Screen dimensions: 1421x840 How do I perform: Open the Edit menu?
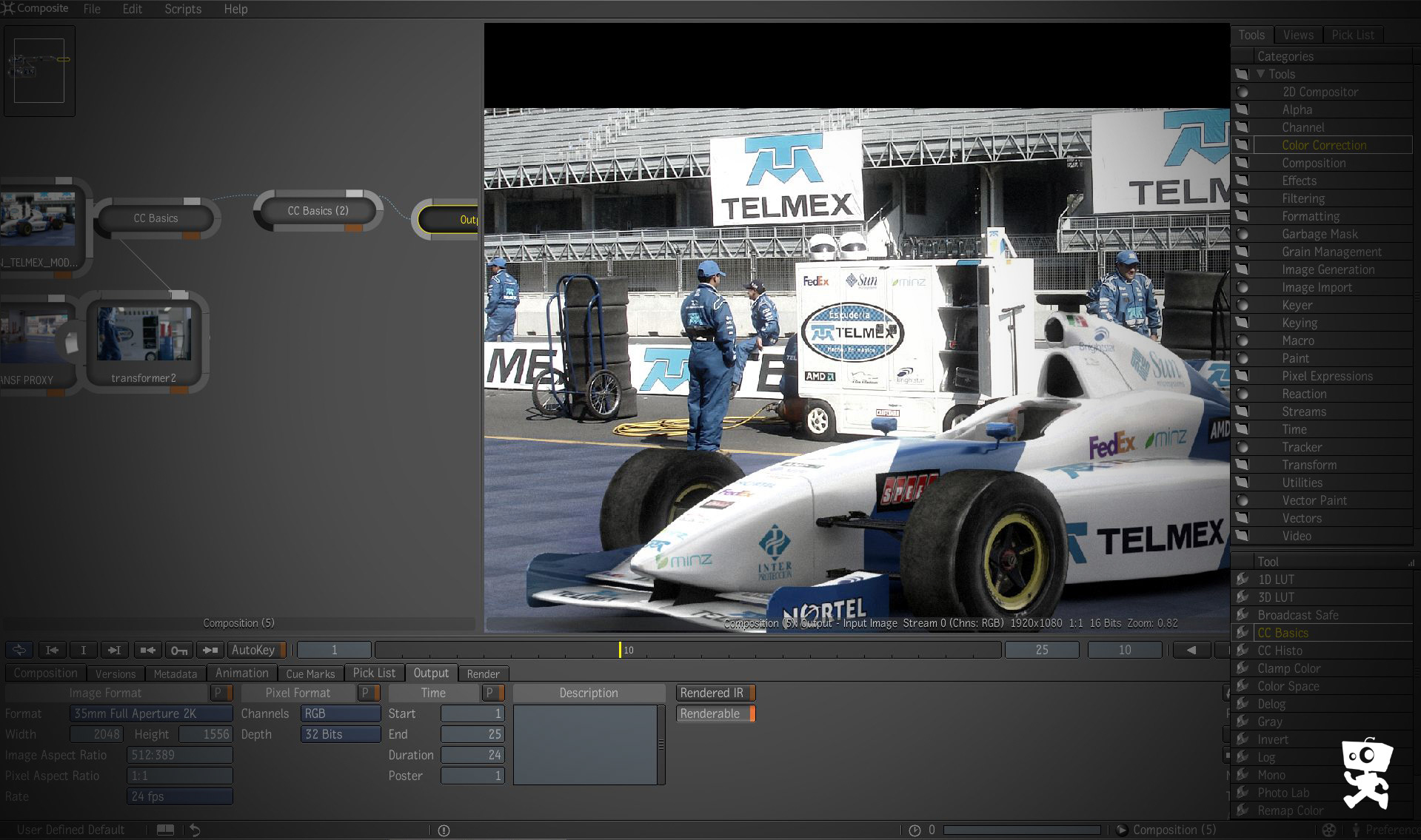(133, 9)
